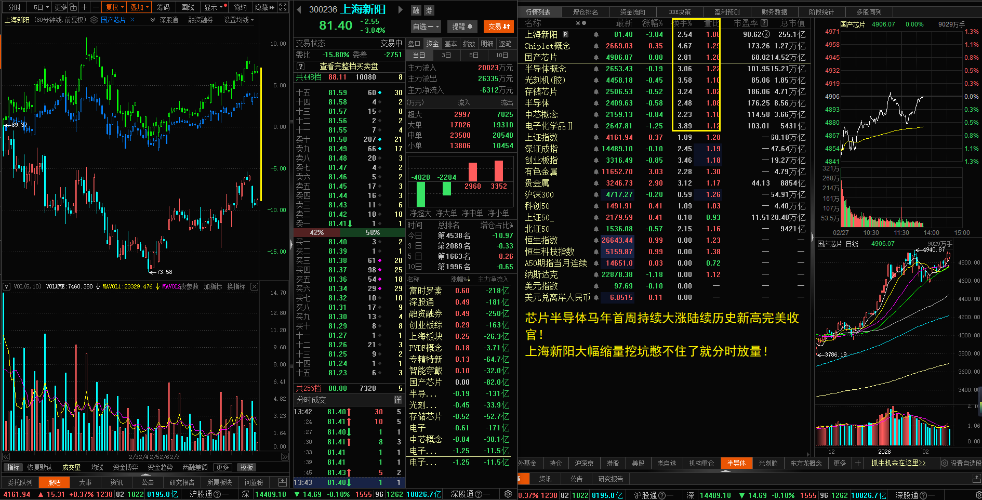The image size is (982, 500).
Task: Click layers icon beside 上海新阳 chart title
Action: tap(93, 19)
